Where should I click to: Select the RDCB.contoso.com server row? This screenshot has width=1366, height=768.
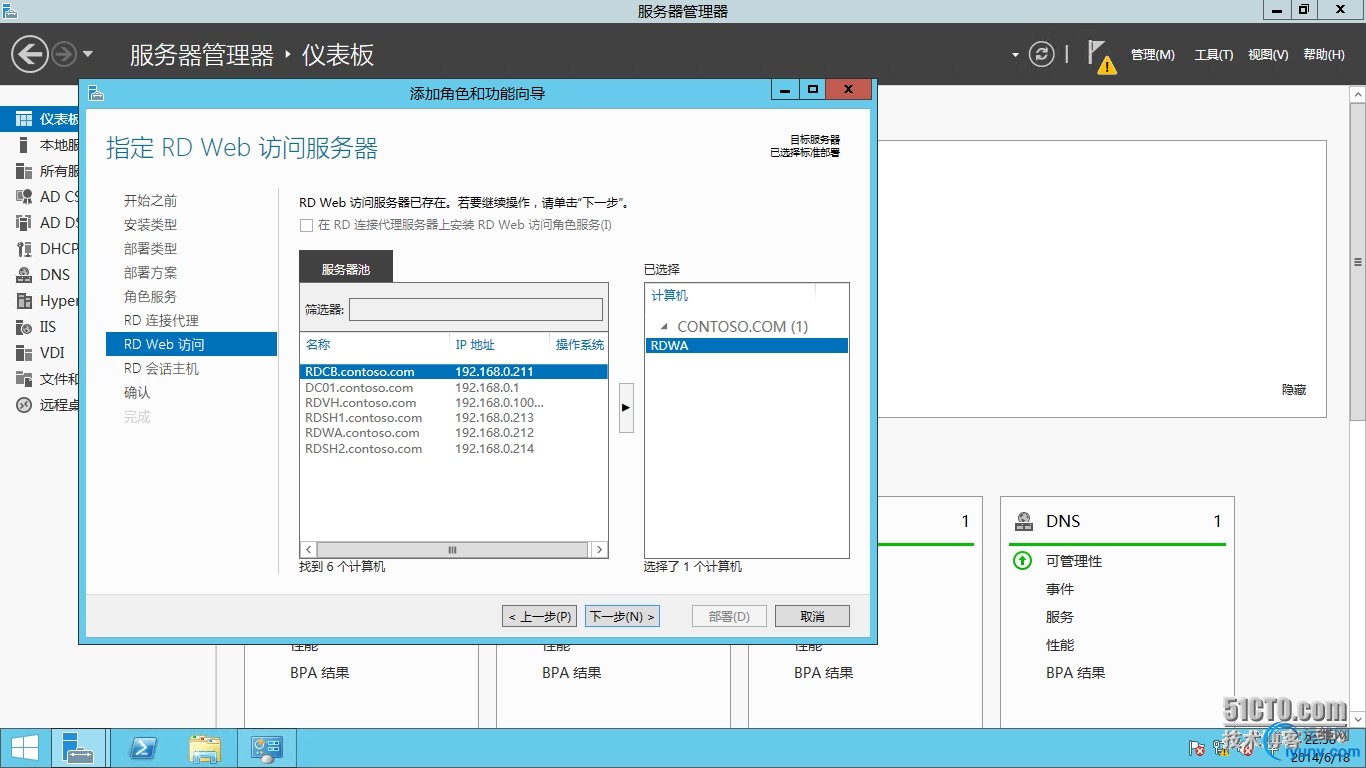coord(454,372)
